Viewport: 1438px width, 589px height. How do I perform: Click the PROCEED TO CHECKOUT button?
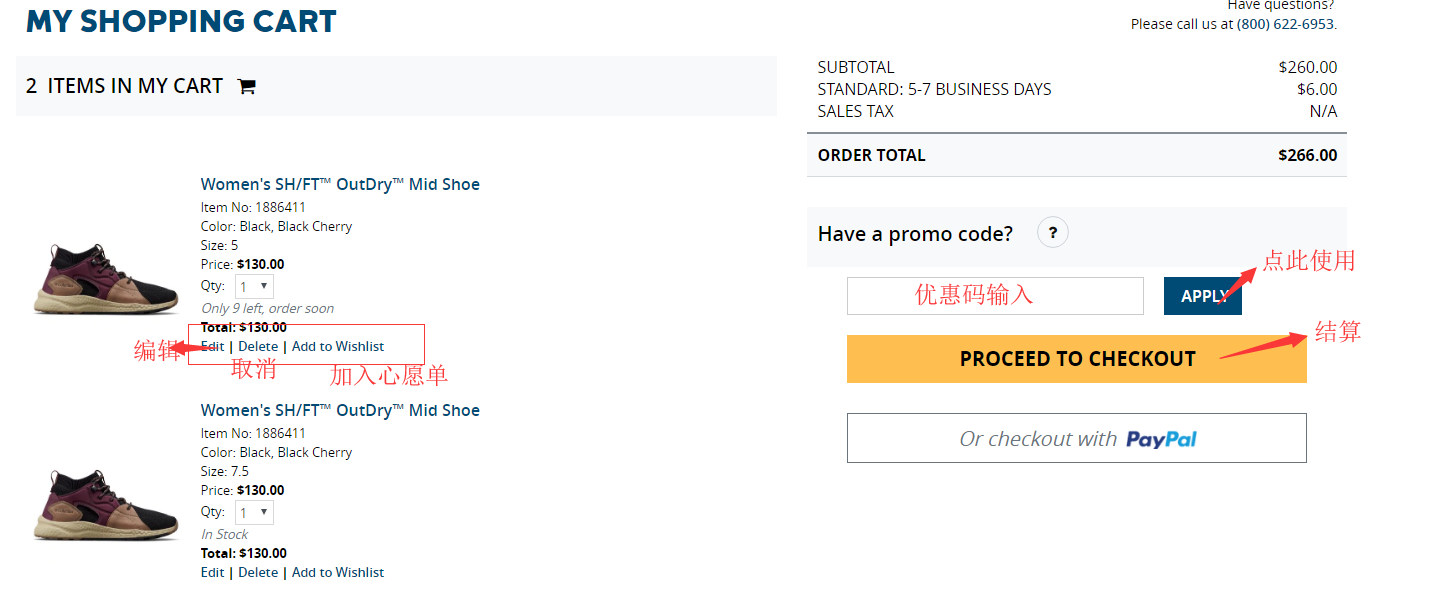pyautogui.click(x=1076, y=359)
